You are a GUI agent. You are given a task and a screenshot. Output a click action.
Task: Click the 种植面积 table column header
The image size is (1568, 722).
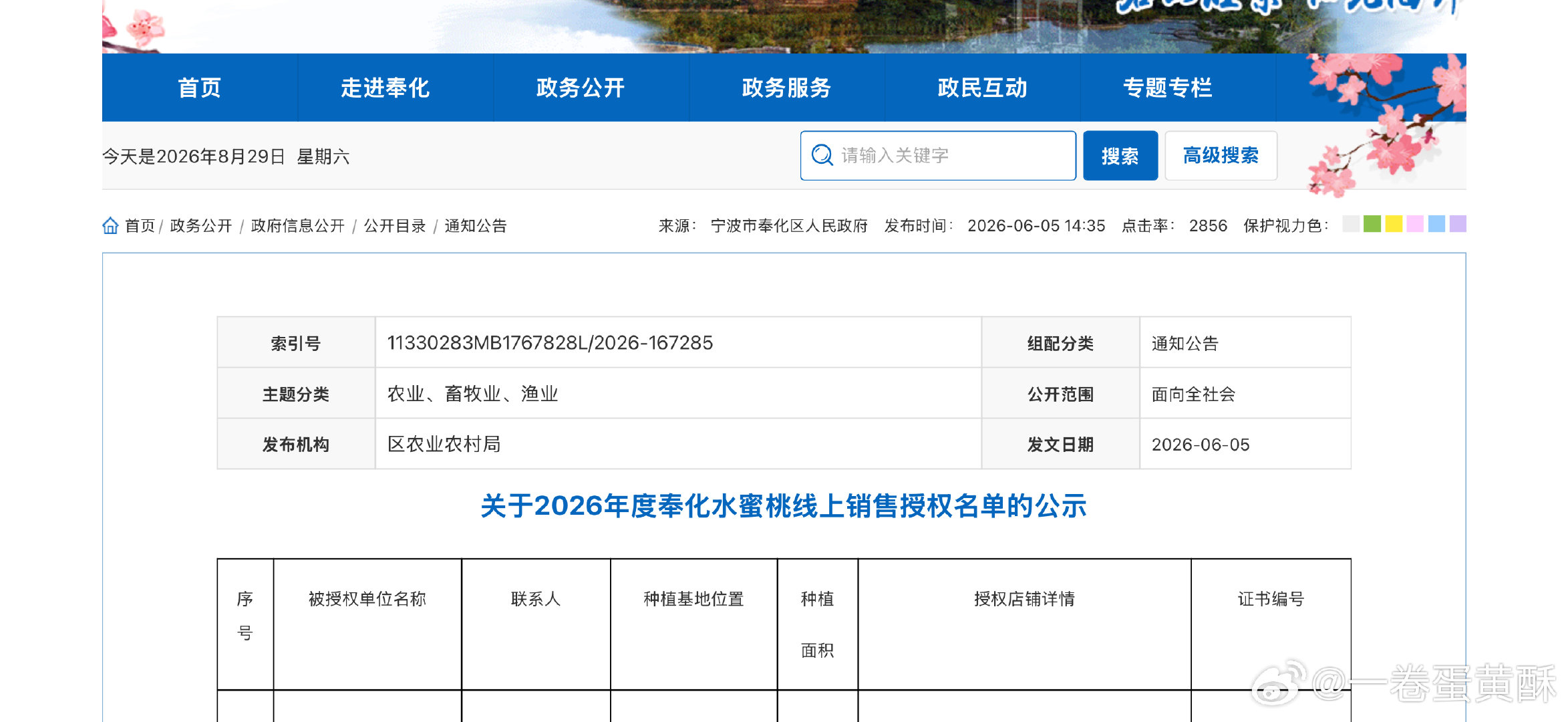coord(818,624)
